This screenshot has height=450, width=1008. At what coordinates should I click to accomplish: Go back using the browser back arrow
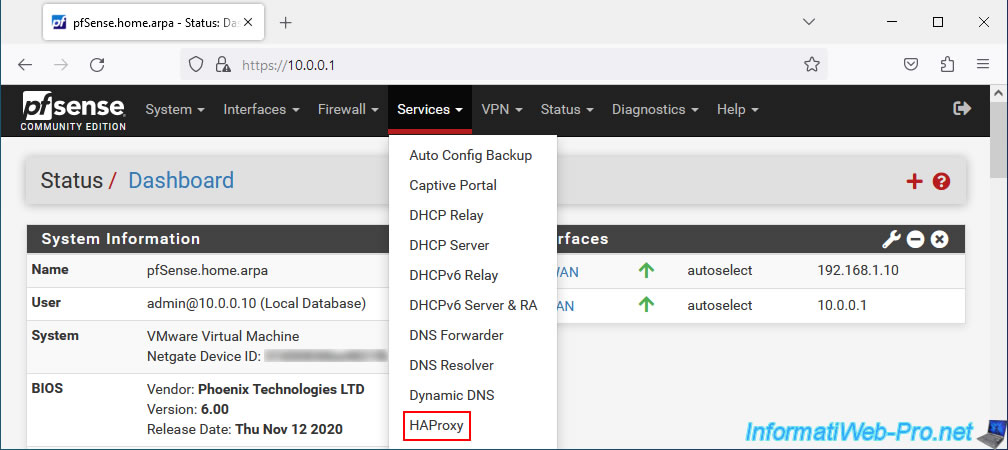(24, 64)
